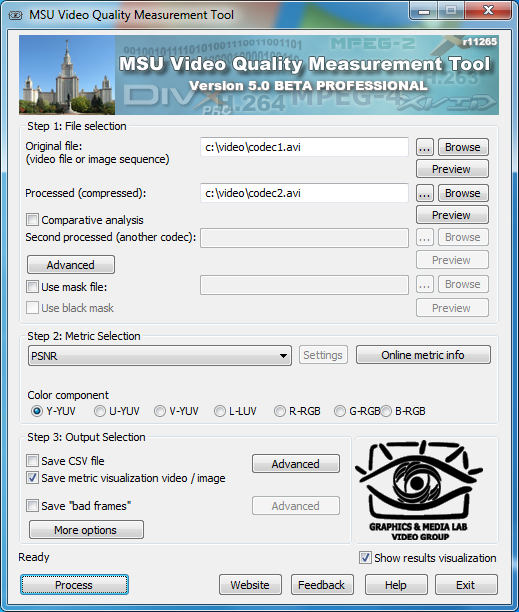The image size is (519, 612).
Task: Expand the PSNR metric dropdown
Action: 160,356
